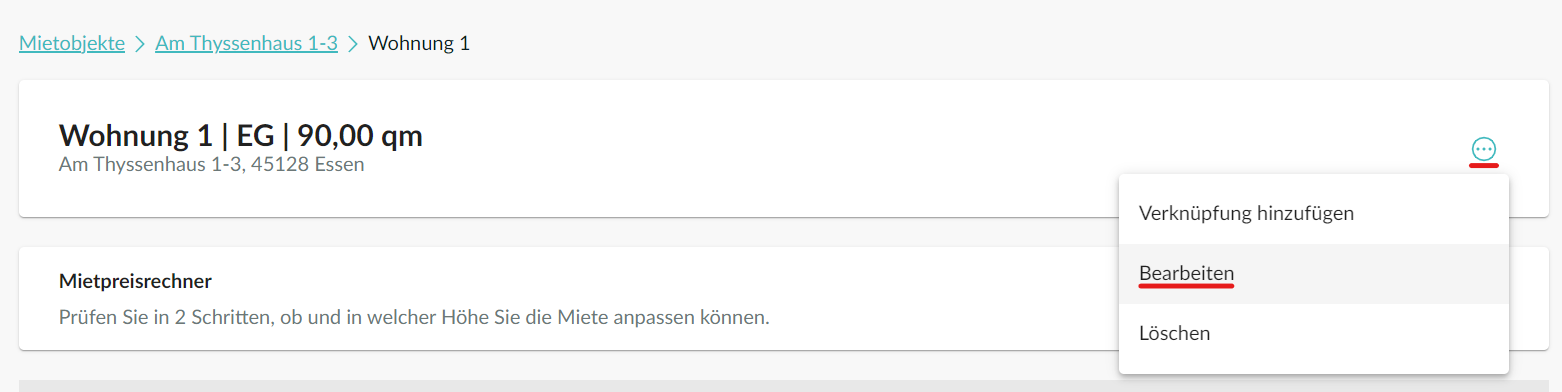The height and width of the screenshot is (392, 1562).
Task: Click the Mietpreisrechner description about 2 Schritten
Action: click(x=414, y=319)
